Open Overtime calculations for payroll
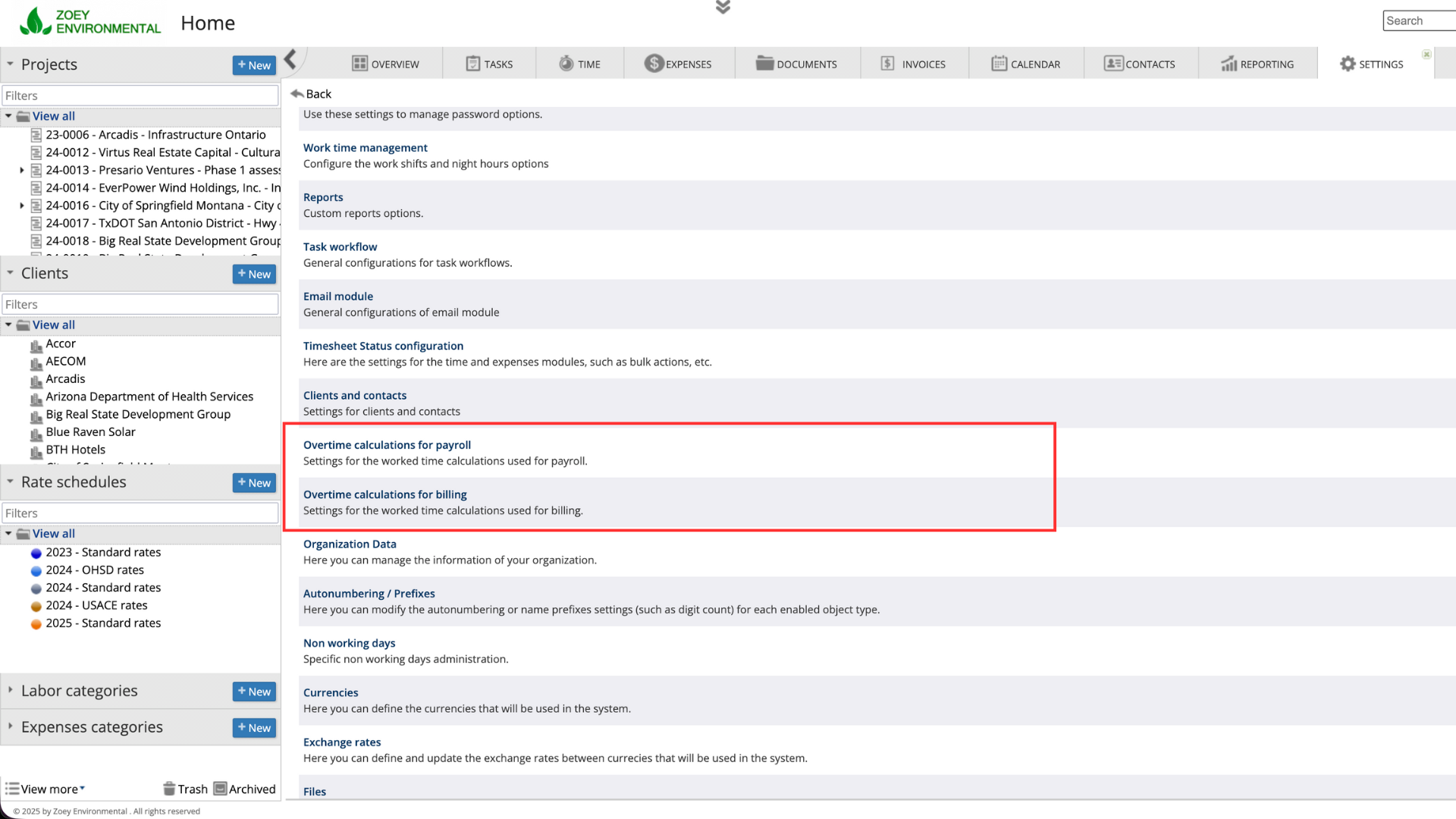 coord(387,445)
